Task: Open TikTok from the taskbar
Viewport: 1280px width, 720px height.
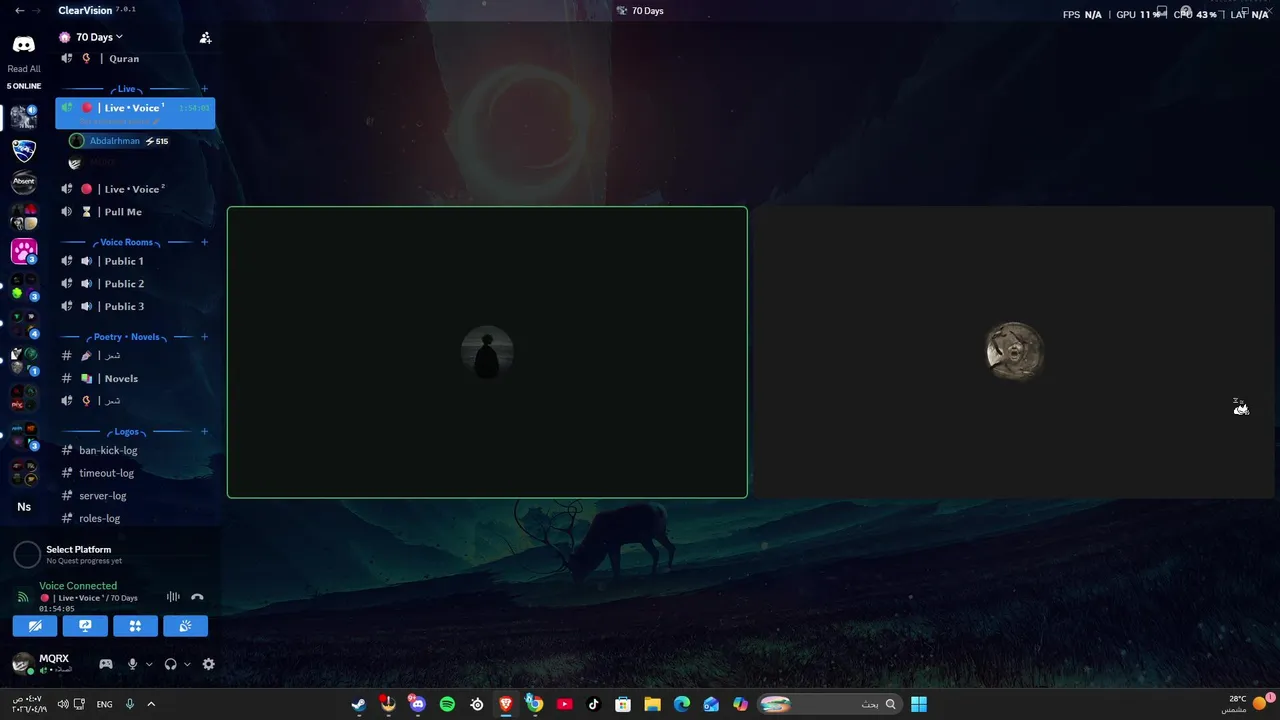Action: 593,704
